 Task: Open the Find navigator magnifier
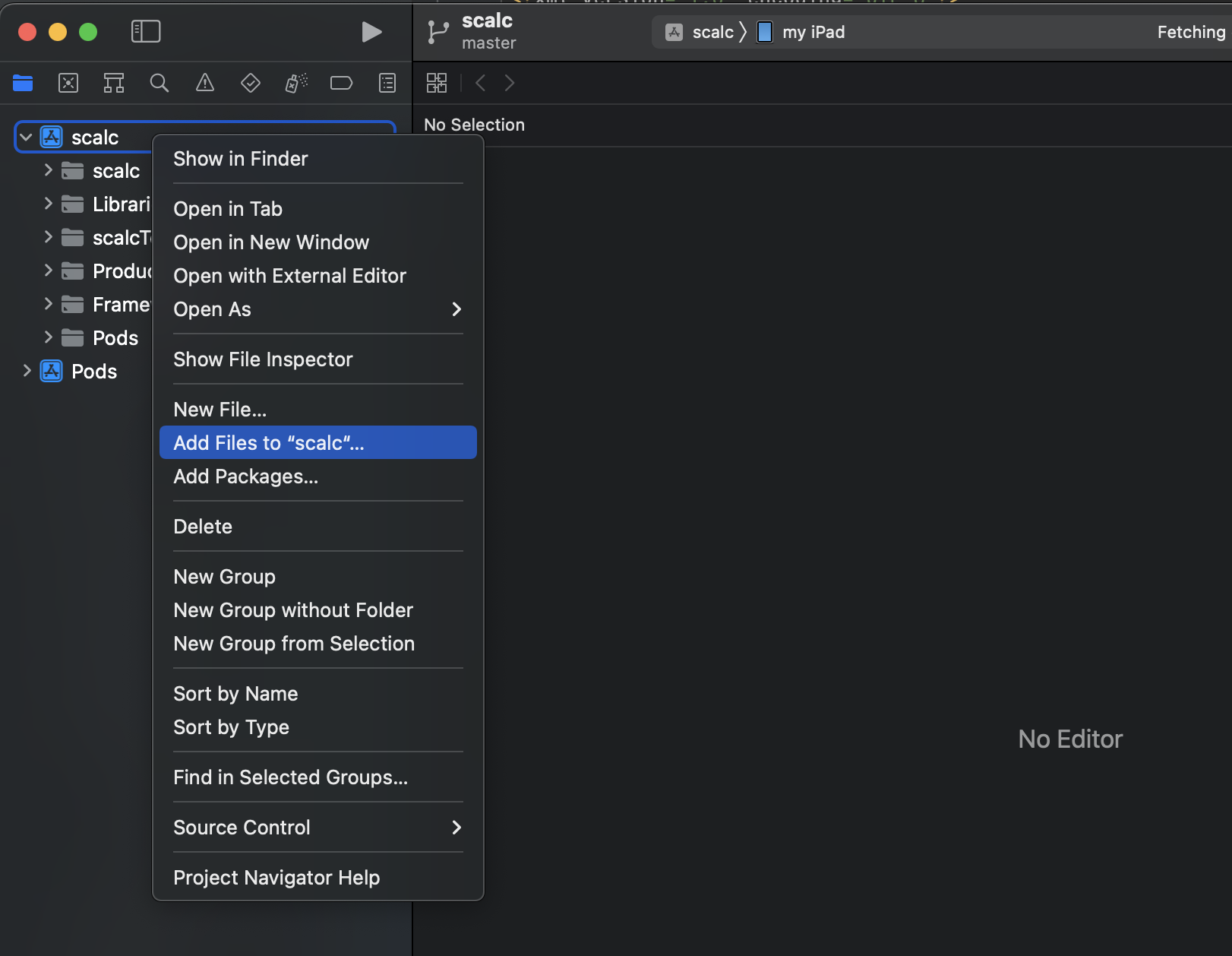tap(160, 83)
